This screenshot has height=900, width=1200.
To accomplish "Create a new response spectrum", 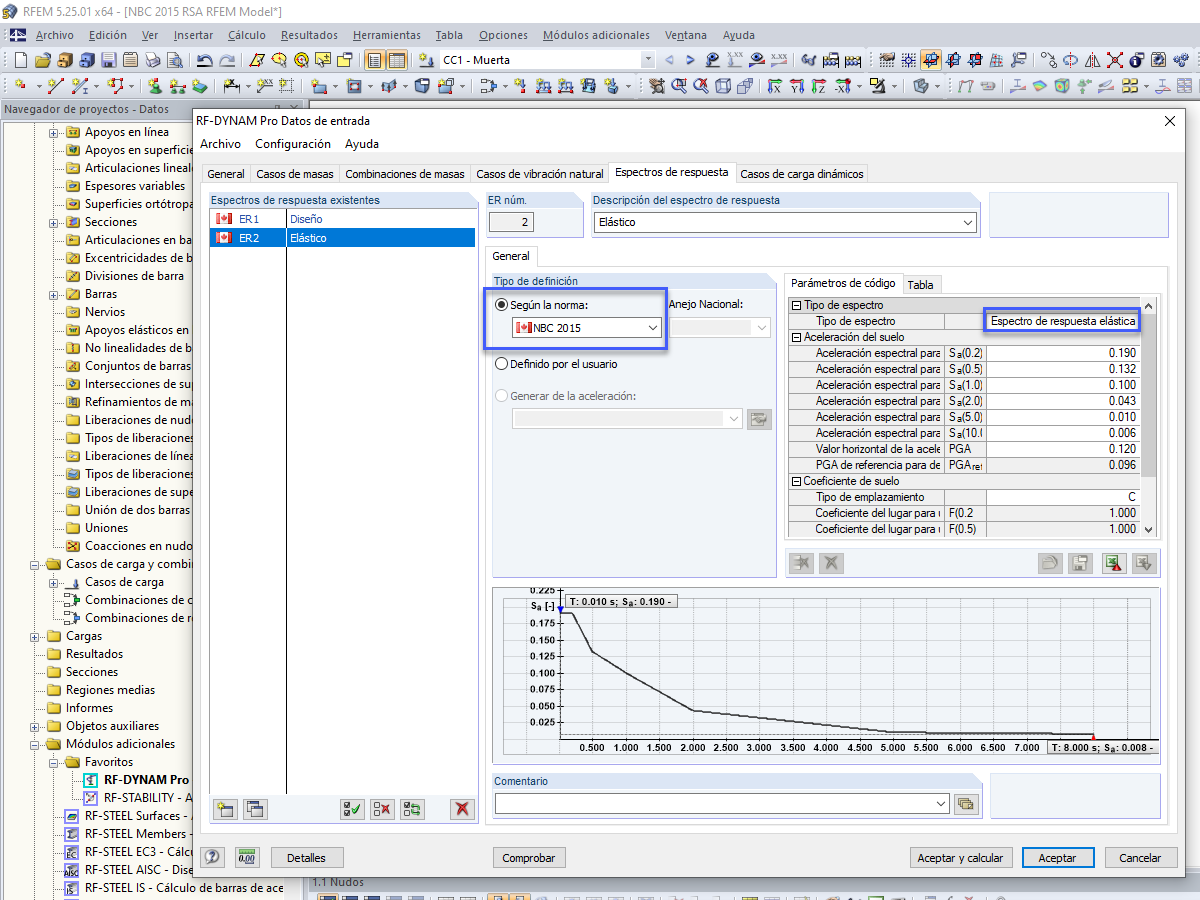I will point(226,809).
